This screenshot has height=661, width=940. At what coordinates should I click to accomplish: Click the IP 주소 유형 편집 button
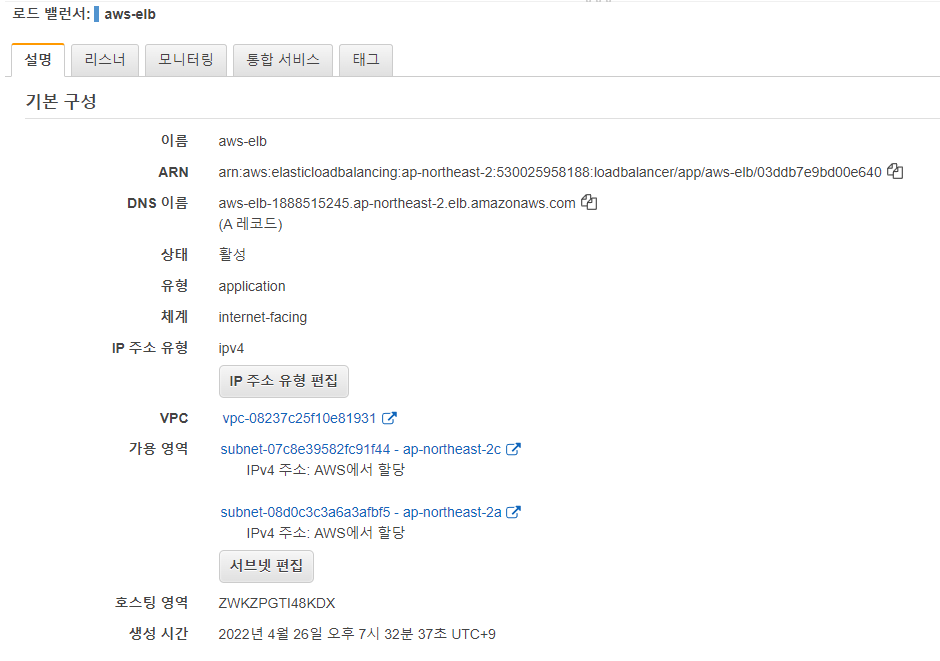[x=284, y=381]
